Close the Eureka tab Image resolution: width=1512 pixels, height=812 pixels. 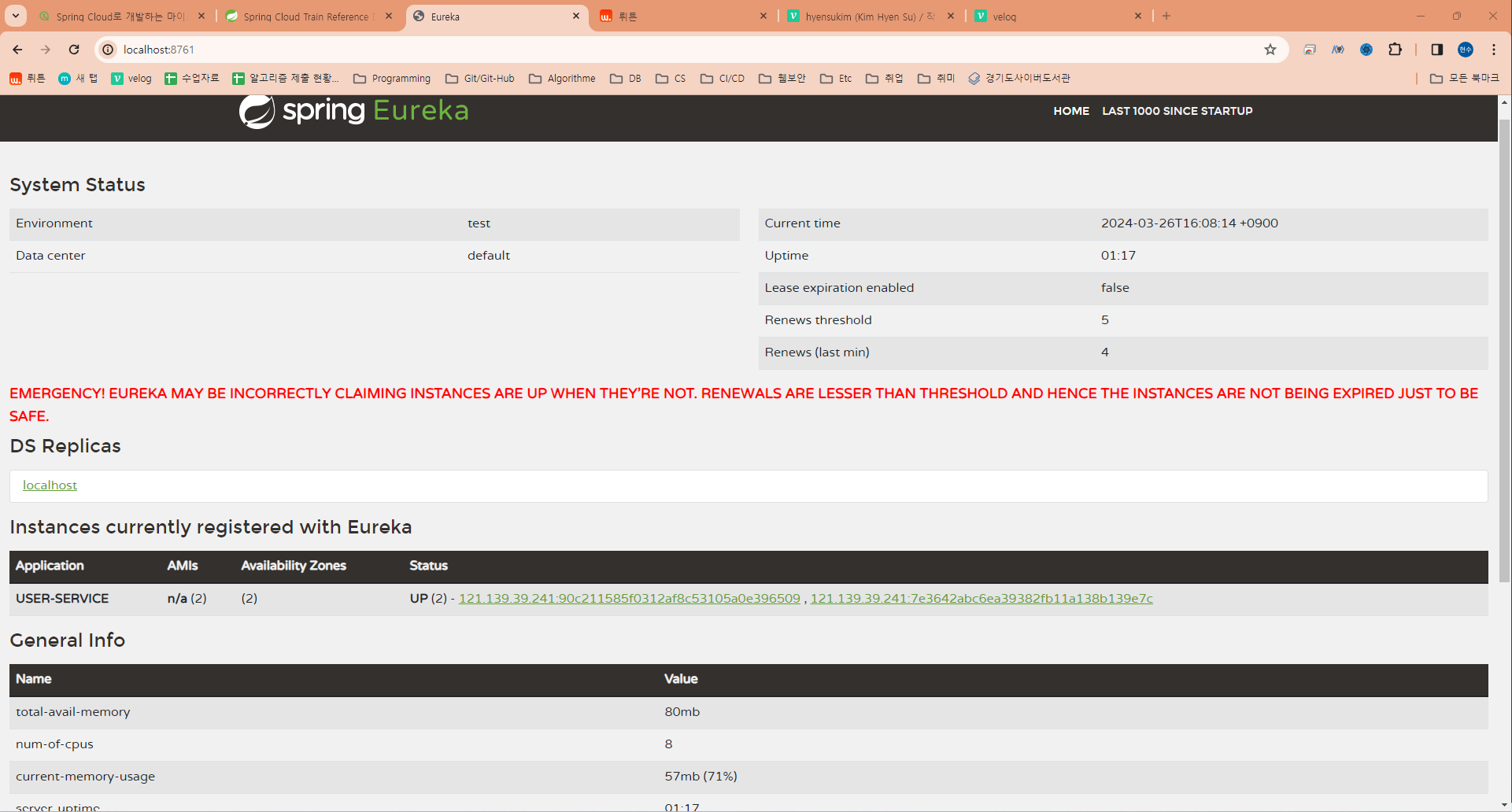tap(576, 16)
